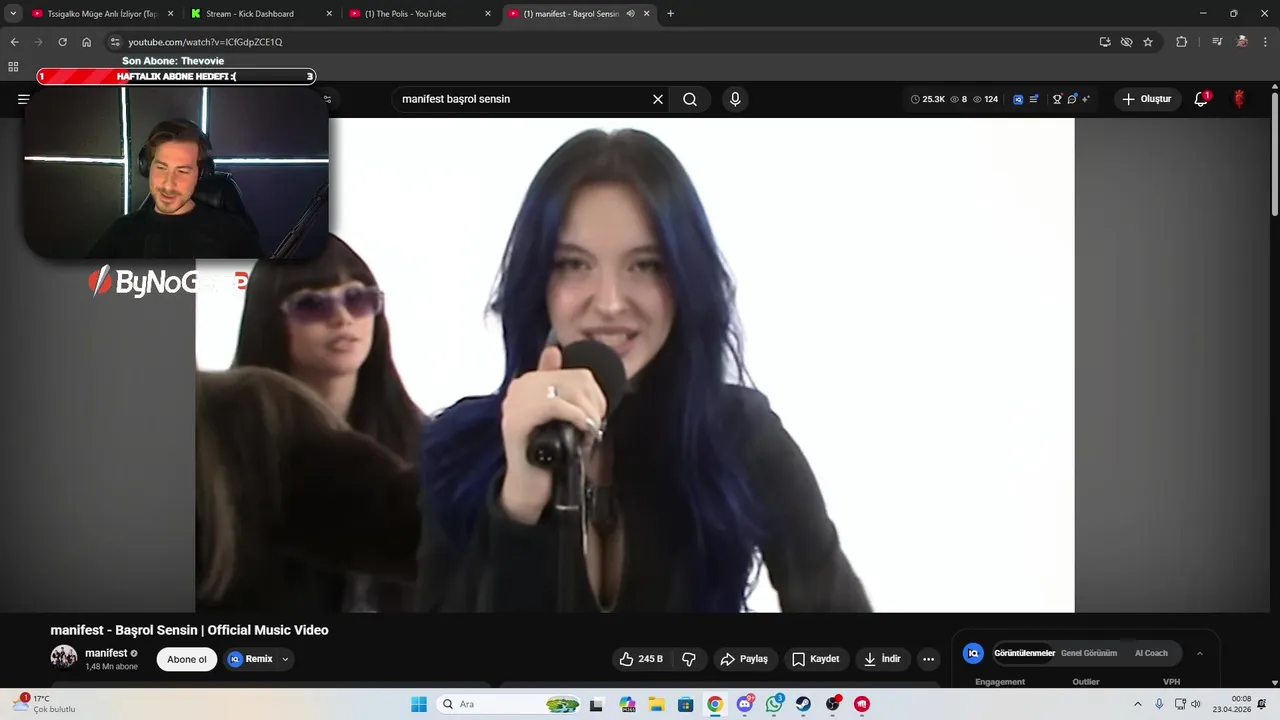The height and width of the screenshot is (720, 1280).
Task: Click the İndir download button
Action: pos(883,659)
